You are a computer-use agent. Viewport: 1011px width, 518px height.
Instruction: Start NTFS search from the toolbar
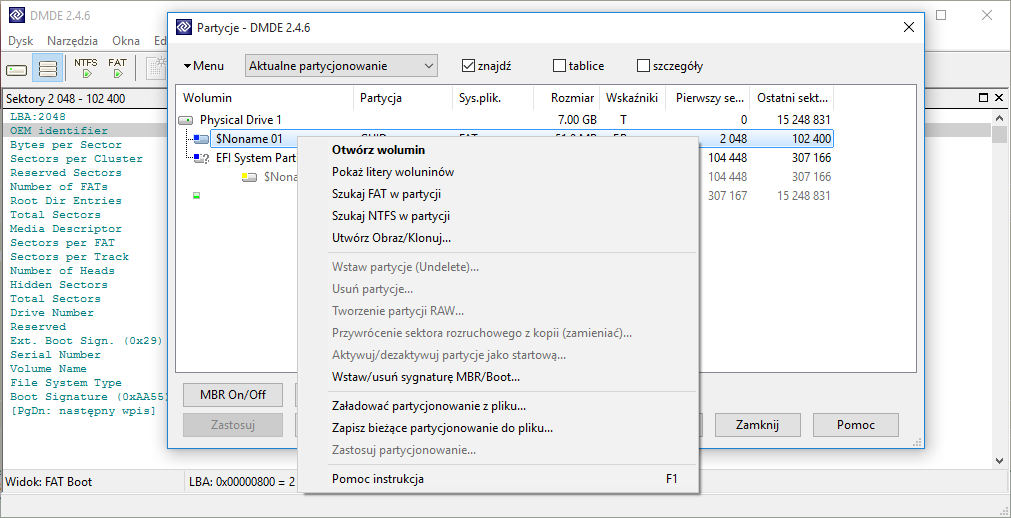[x=86, y=68]
